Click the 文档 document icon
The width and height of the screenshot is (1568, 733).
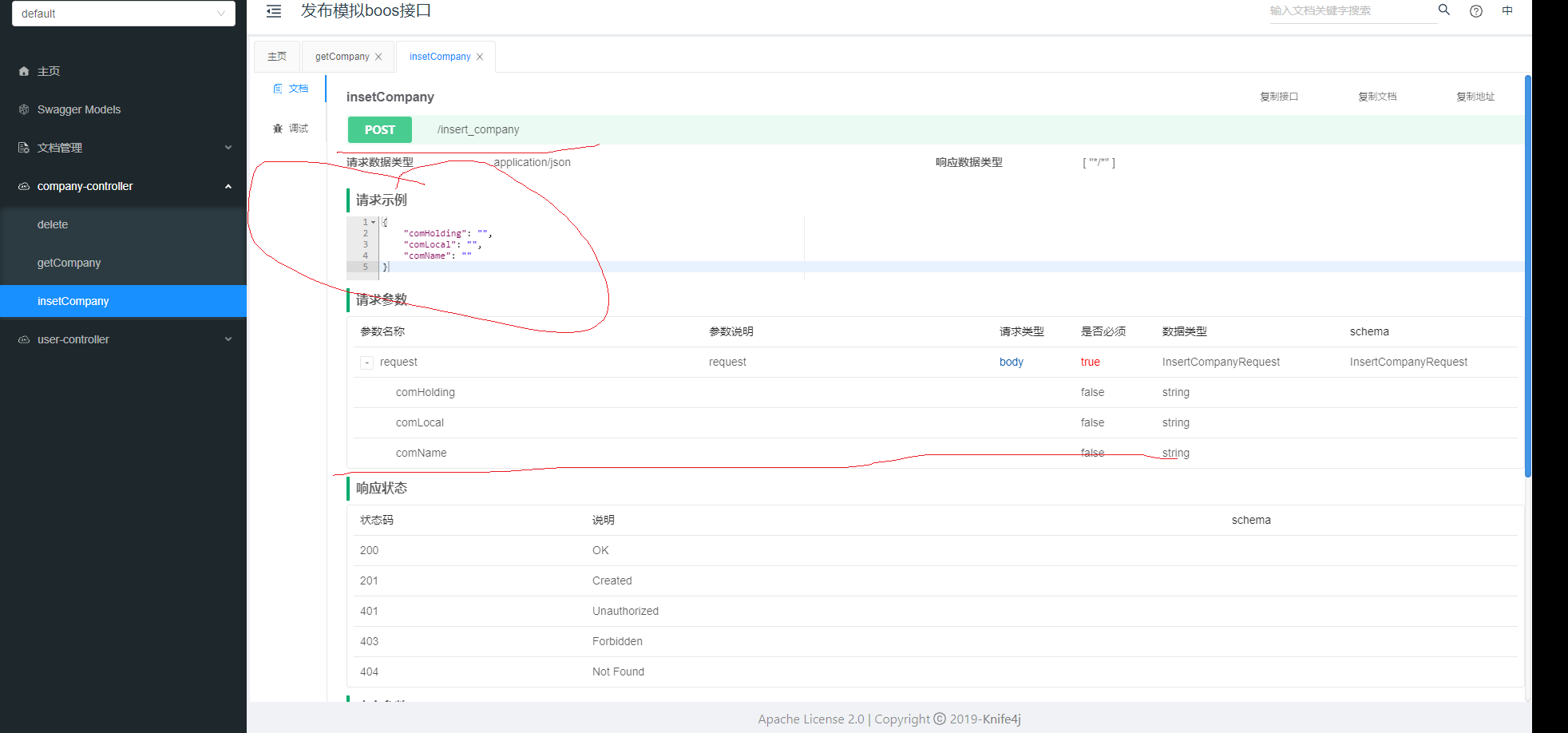tap(278, 89)
